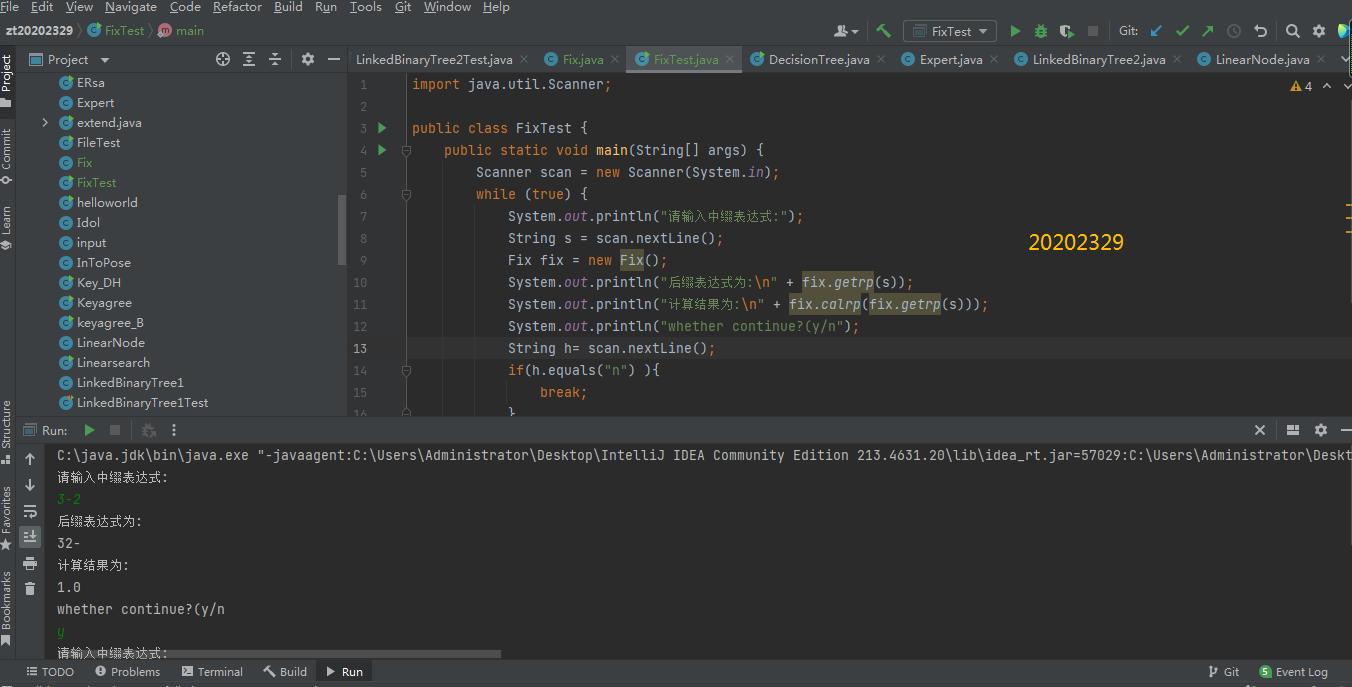The image size is (1352, 687).
Task: Expand the extend.java tree node
Action: 45,123
